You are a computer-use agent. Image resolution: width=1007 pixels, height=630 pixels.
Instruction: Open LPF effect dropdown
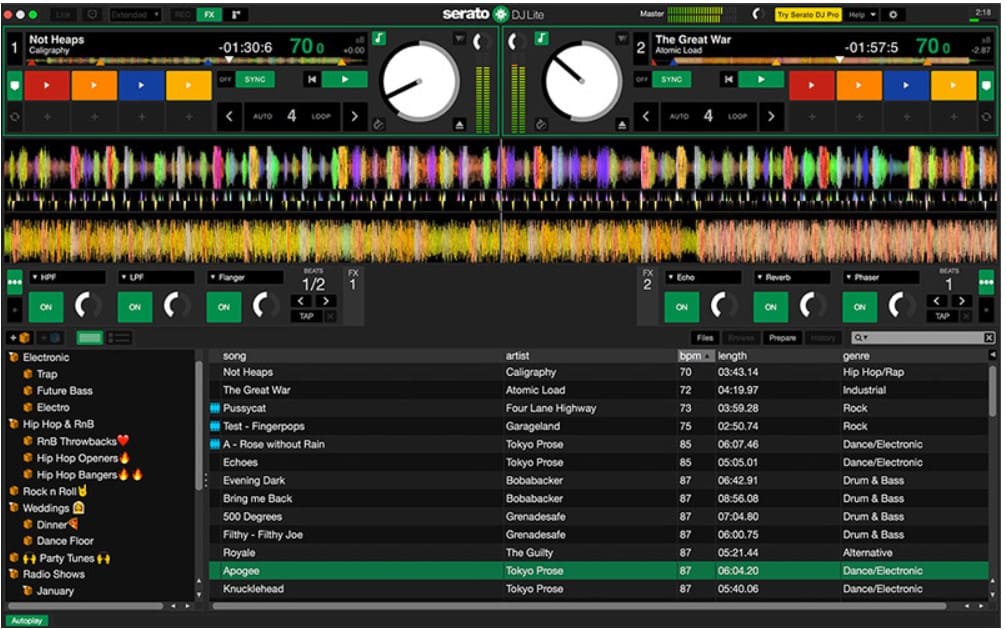[x=156, y=277]
